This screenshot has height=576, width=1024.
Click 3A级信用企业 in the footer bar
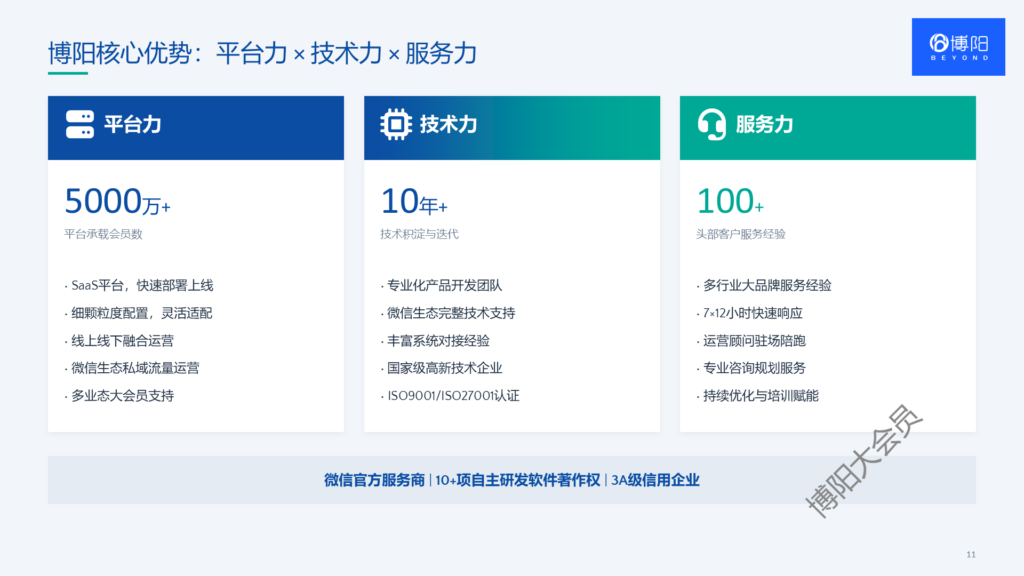point(655,480)
